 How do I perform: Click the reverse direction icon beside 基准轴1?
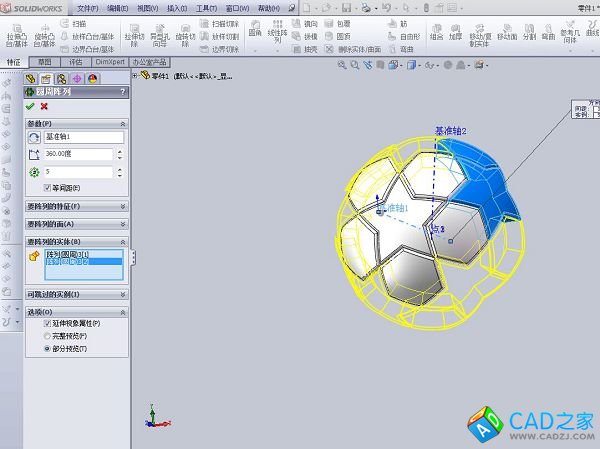[34, 137]
